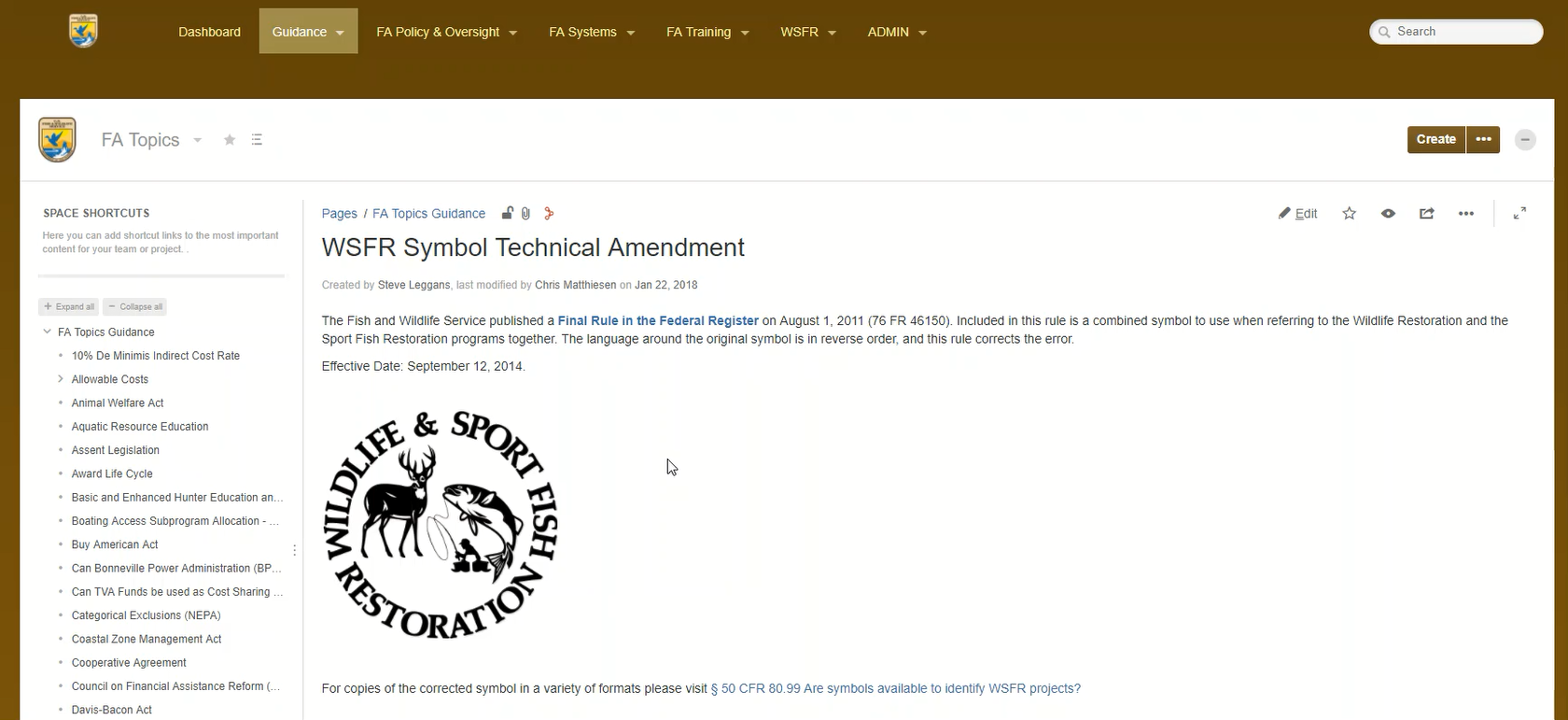The height and width of the screenshot is (720, 1568).
Task: Click the Chris Matthiesen modifier link
Action: coord(576,285)
